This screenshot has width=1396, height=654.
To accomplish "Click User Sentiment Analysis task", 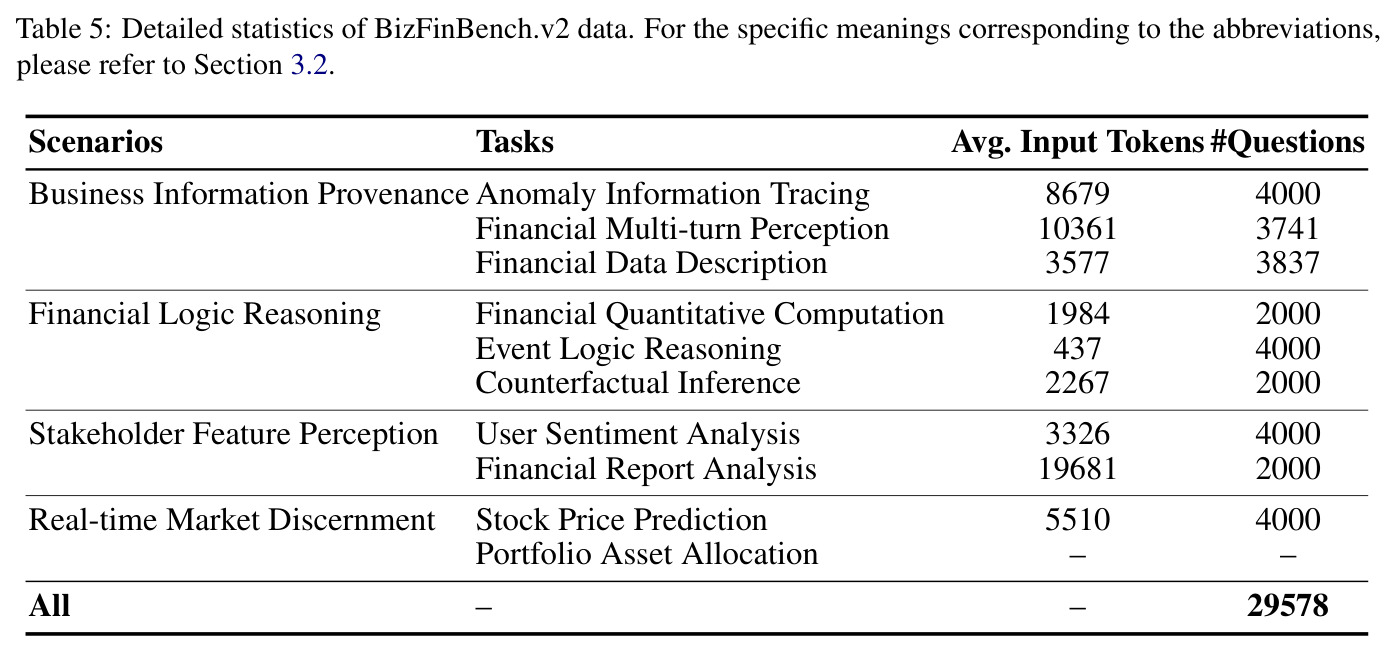I will (638, 434).
